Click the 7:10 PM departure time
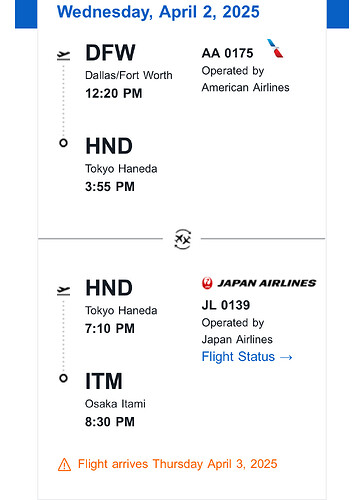The image size is (364, 500). [110, 329]
